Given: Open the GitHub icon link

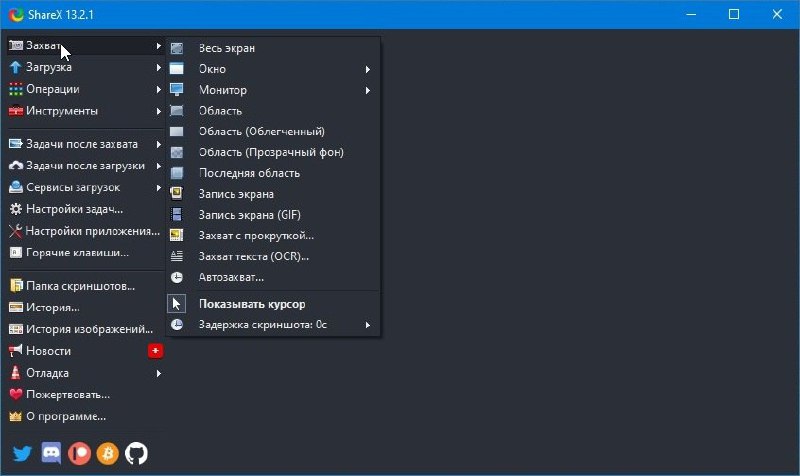Looking at the screenshot, I should [136, 453].
